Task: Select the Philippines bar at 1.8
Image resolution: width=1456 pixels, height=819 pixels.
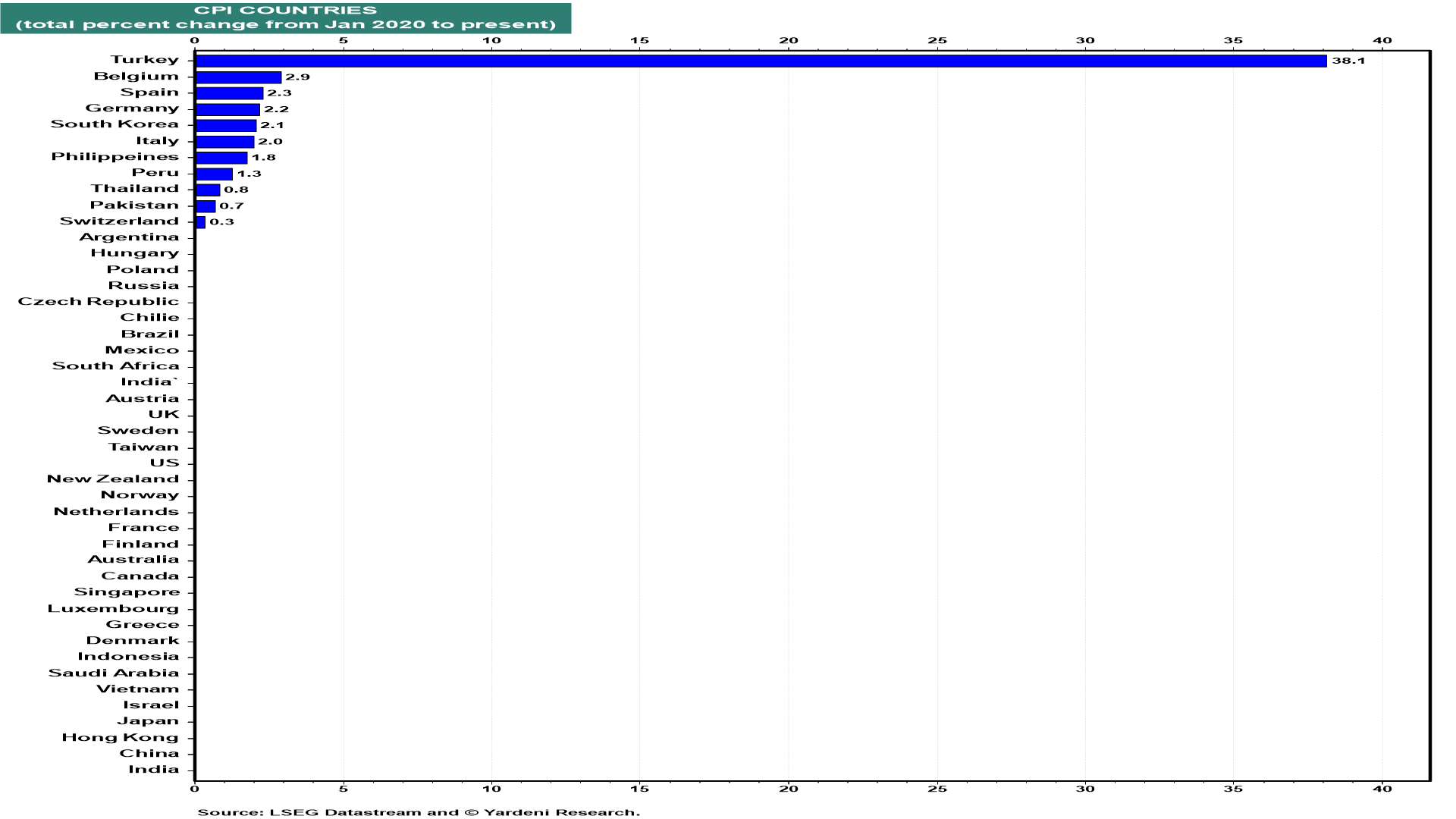Action: coord(221,158)
